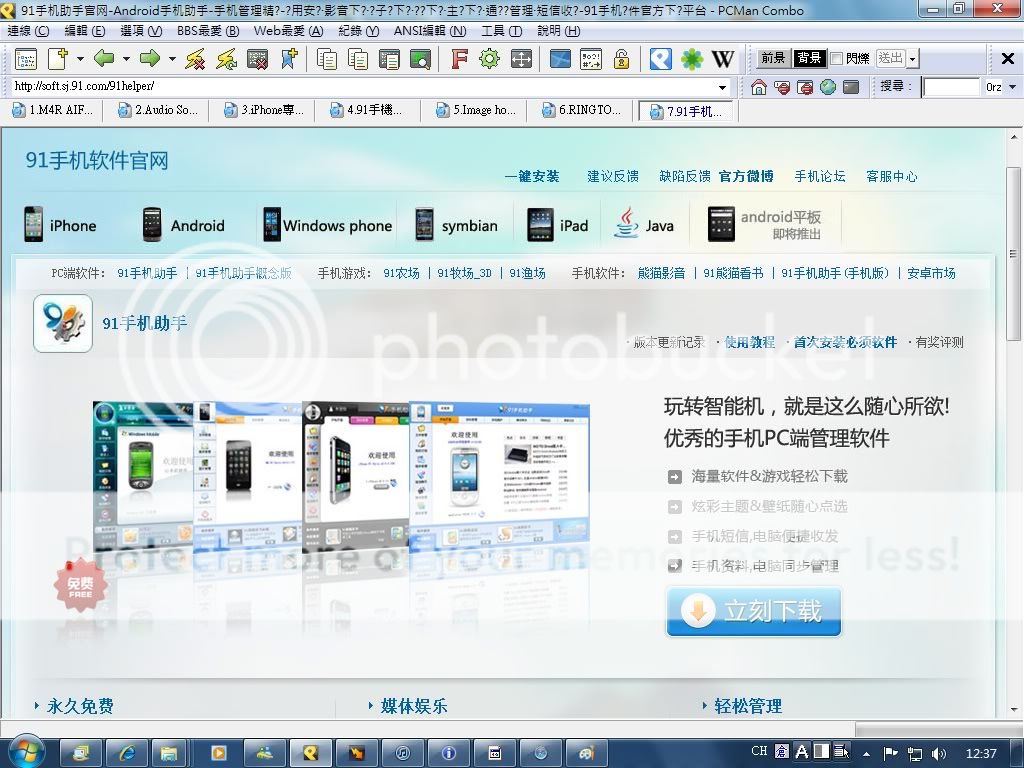This screenshot has height=768, width=1024.
Task: Click the green flower ICQ icon
Action: point(692,59)
